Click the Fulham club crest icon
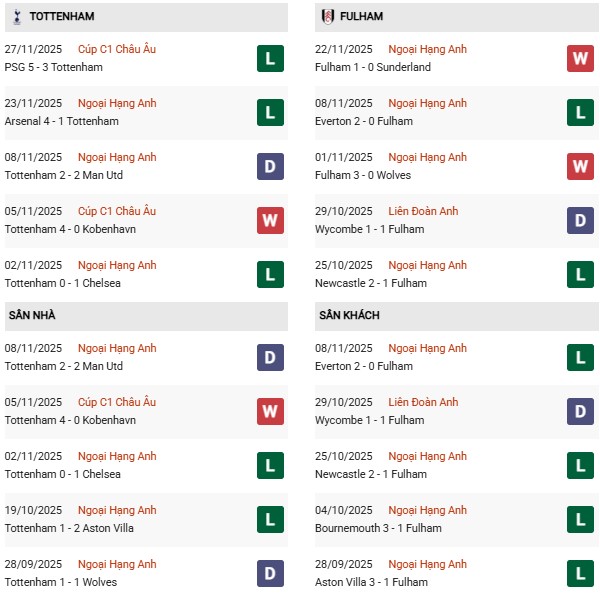The height and width of the screenshot is (596, 600). (328, 17)
